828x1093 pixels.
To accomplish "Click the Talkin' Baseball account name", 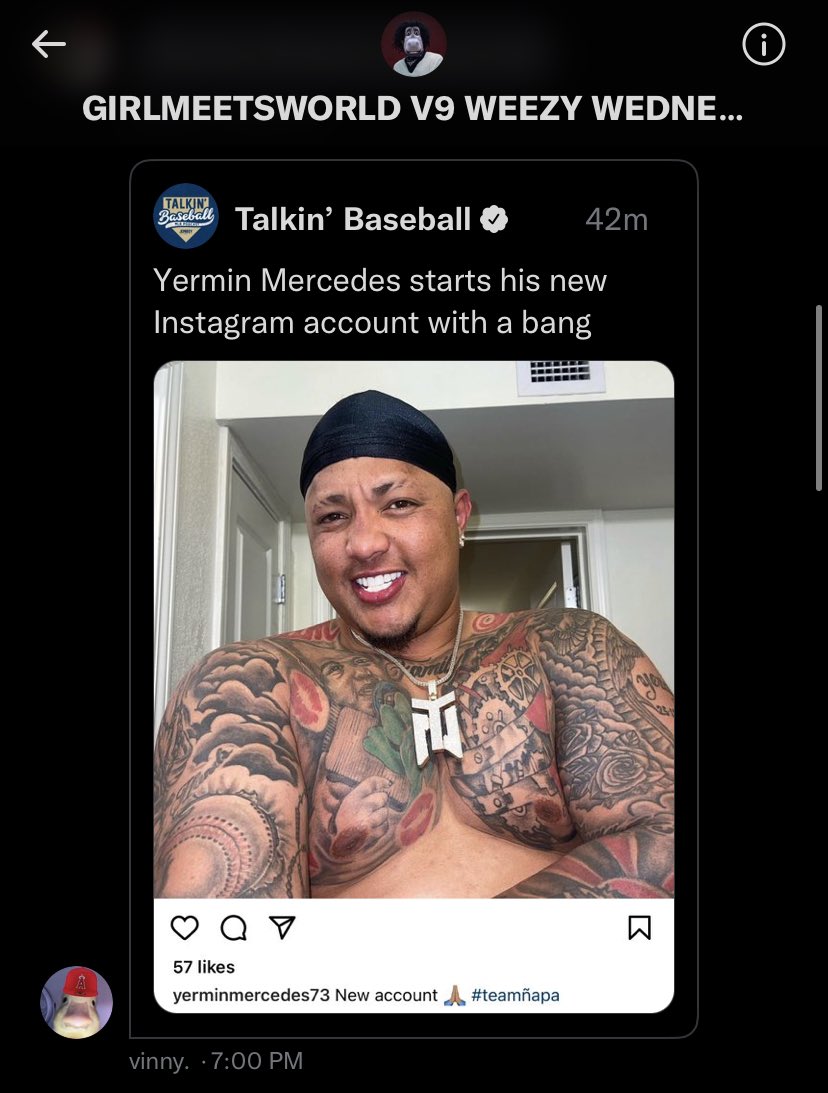I will pos(353,219).
